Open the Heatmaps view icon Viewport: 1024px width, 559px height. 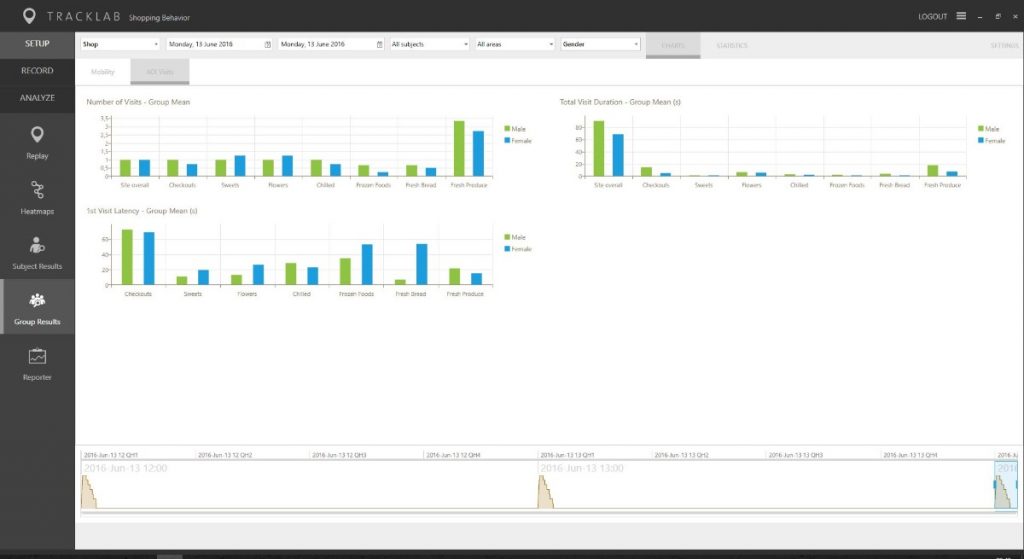click(37, 190)
